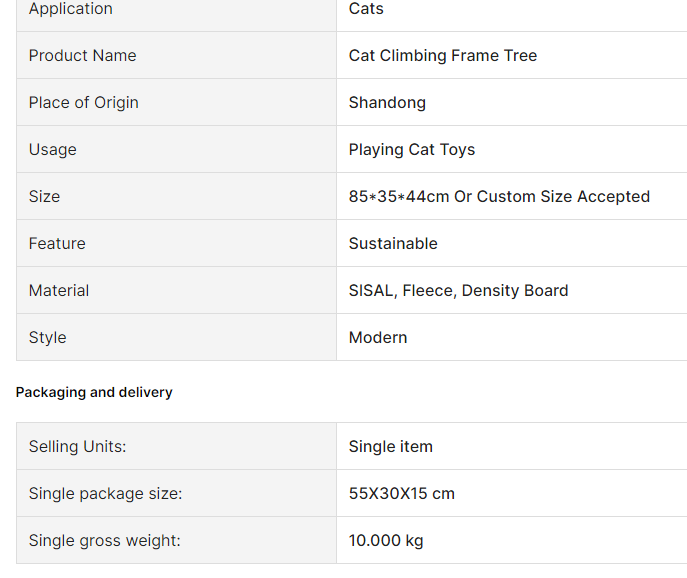Click the 'SISAL, Fleece, Density Board' value
This screenshot has height=578, width=687.
(x=458, y=291)
